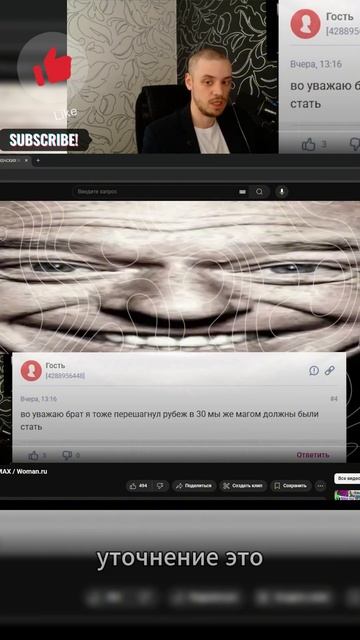Click the 'Создать клип' button

(243, 486)
